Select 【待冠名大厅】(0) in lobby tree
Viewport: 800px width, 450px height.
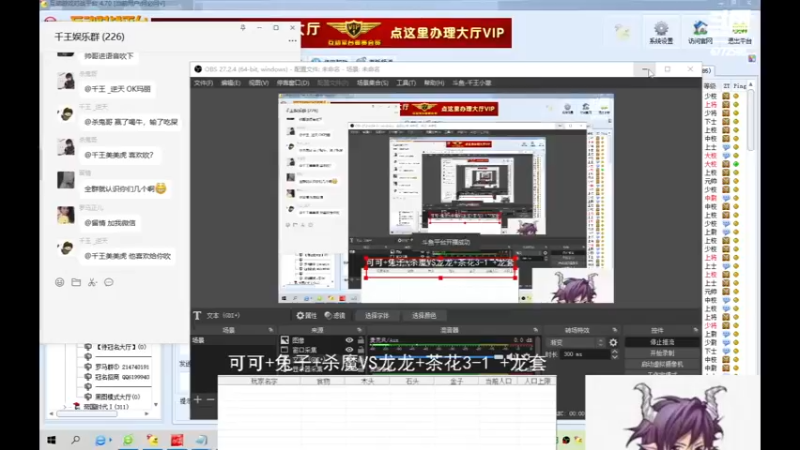point(120,347)
